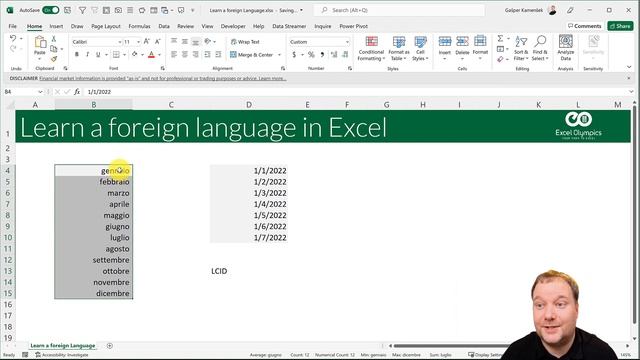Viewport: 640px width, 360px height.
Task: Open the font size dropdown
Action: [139, 42]
